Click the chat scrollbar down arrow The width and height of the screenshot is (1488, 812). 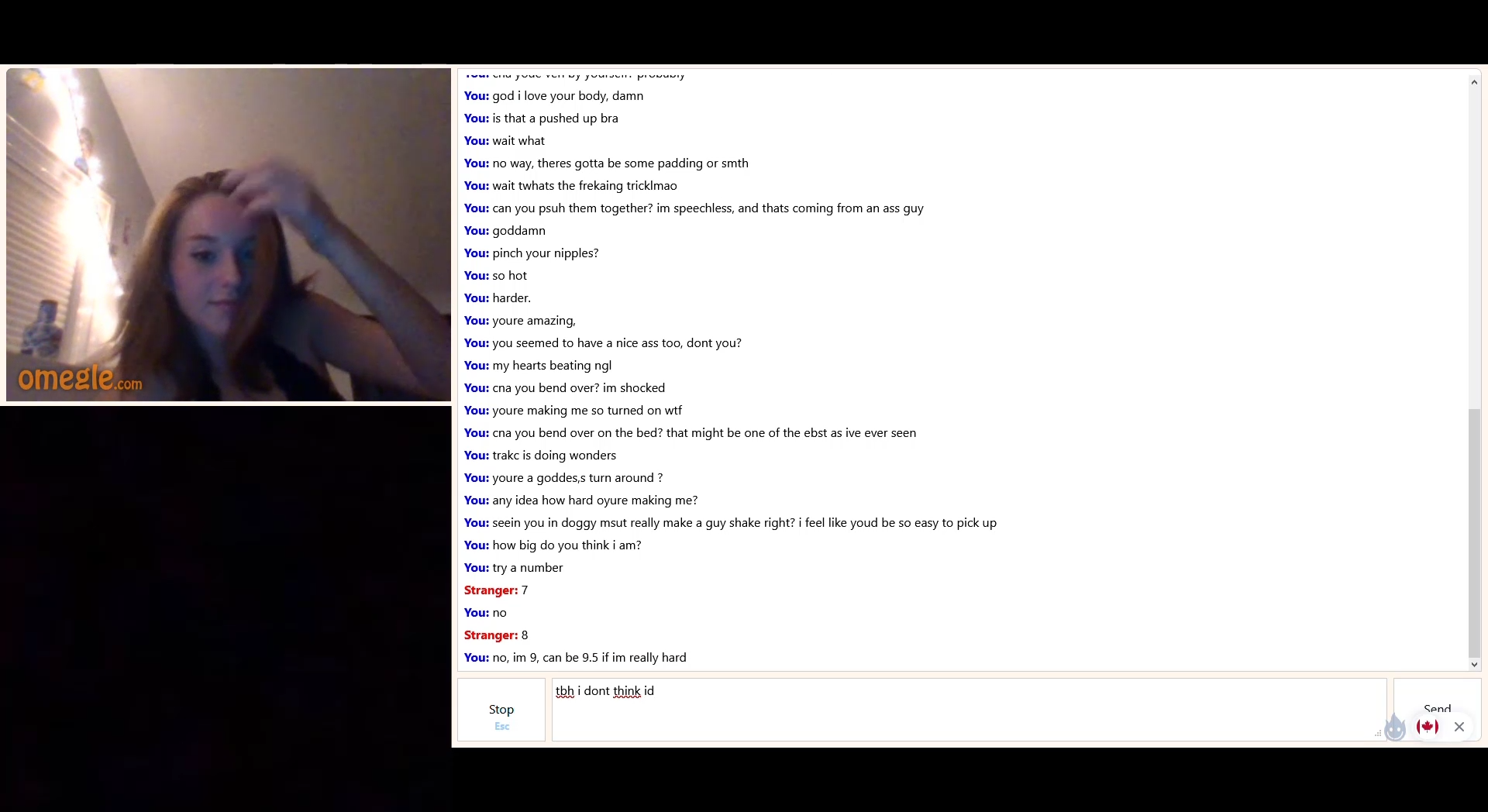coord(1474,664)
